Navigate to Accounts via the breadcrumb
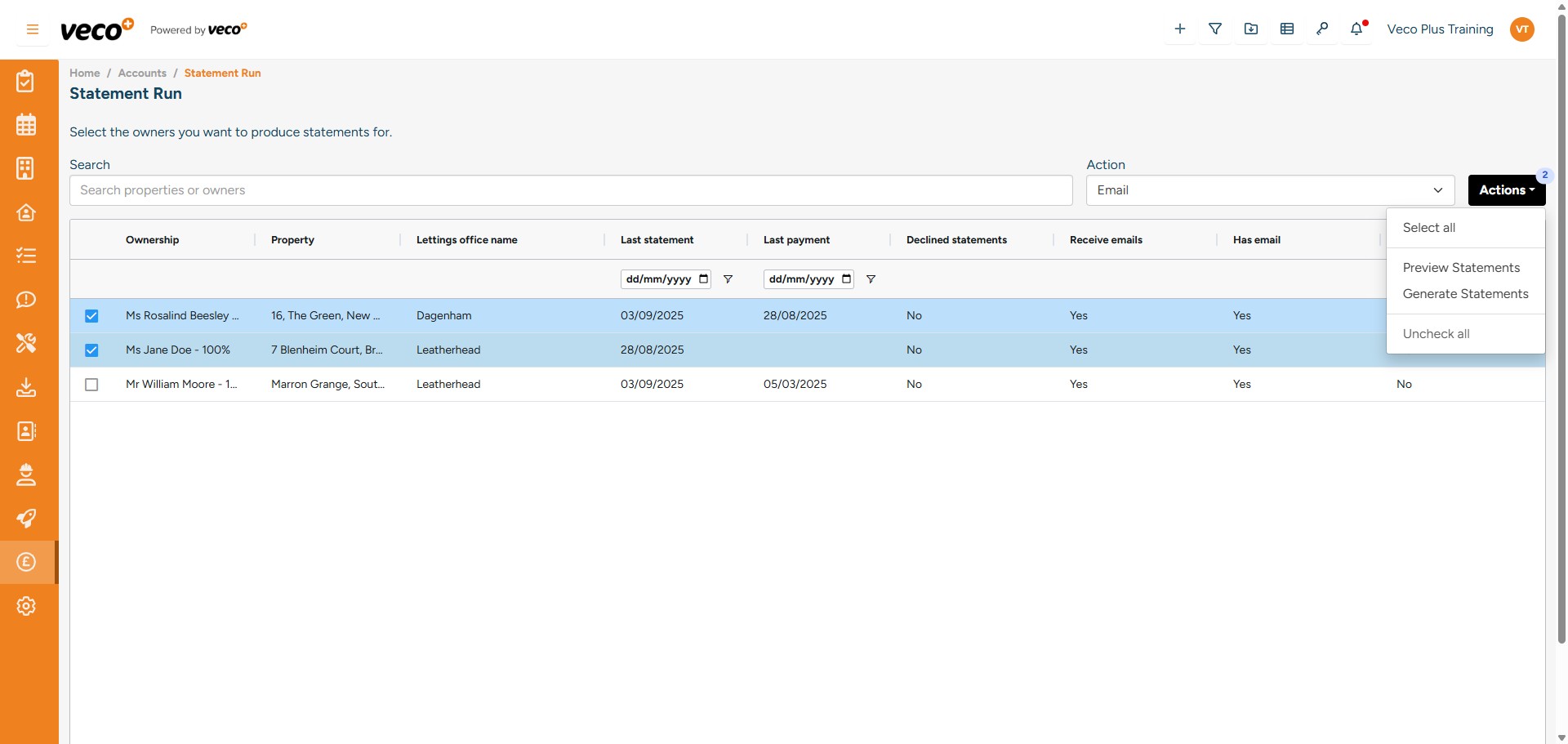This screenshot has height=744, width=1568. [x=141, y=73]
